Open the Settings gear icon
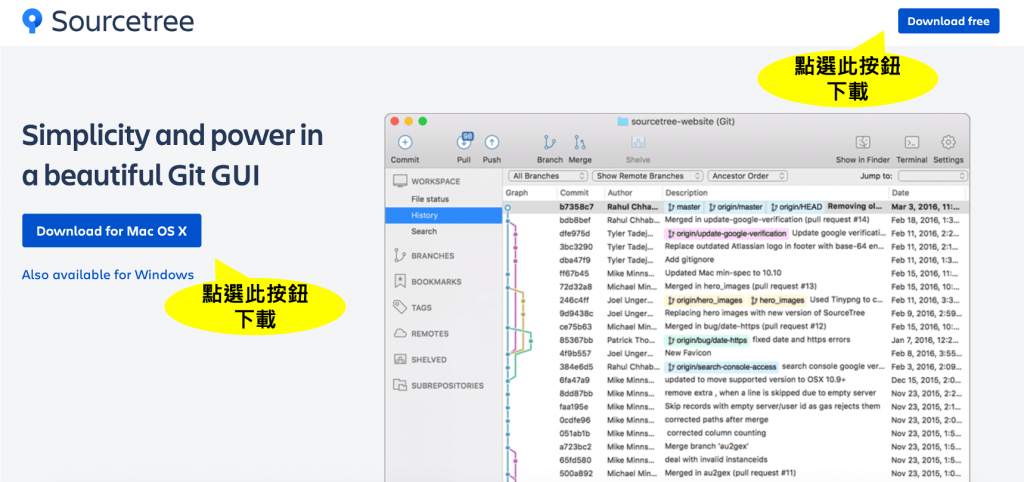Viewport: 1024px width, 482px height. pyautogui.click(x=948, y=142)
